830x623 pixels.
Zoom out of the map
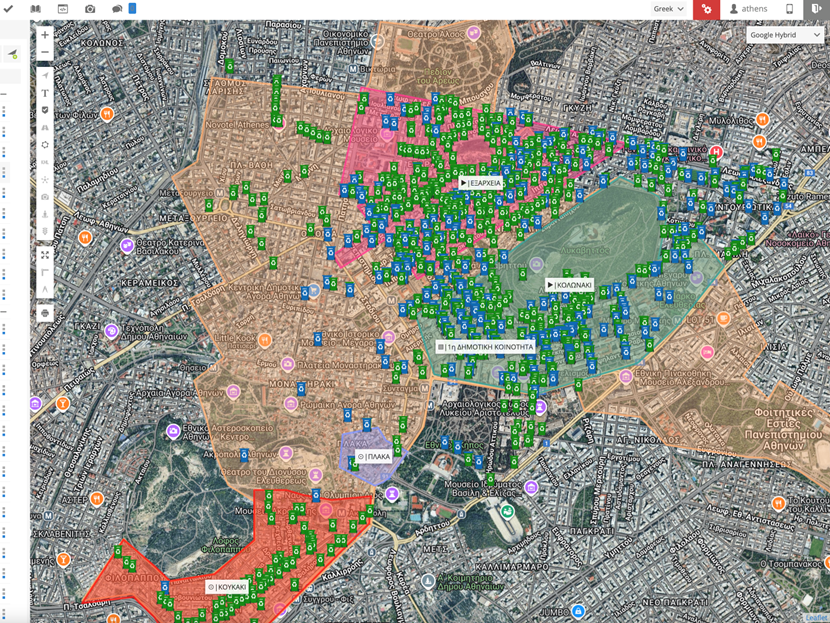tap(45, 52)
